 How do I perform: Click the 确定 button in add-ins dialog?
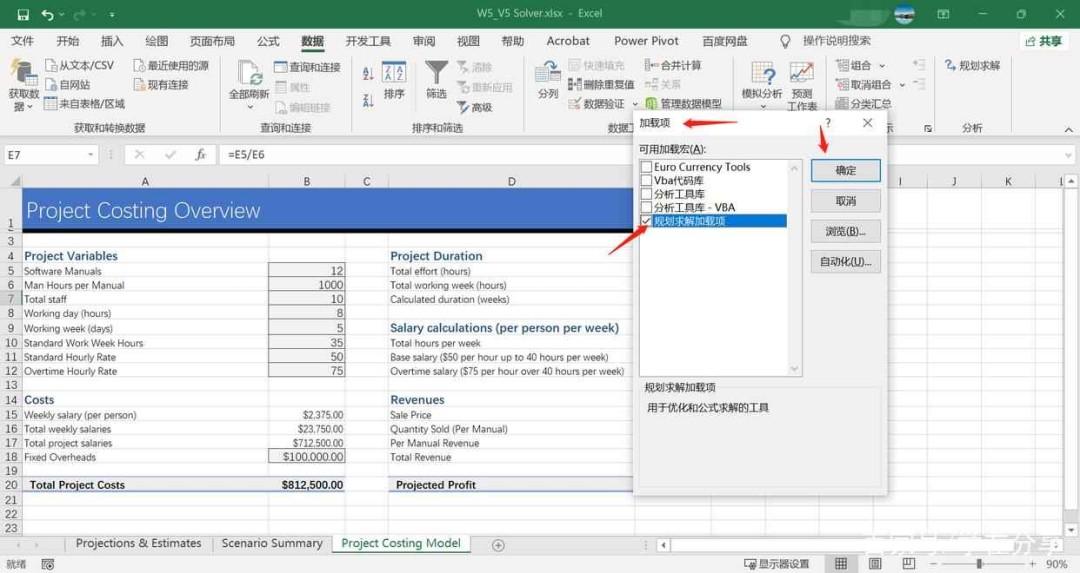(846, 171)
